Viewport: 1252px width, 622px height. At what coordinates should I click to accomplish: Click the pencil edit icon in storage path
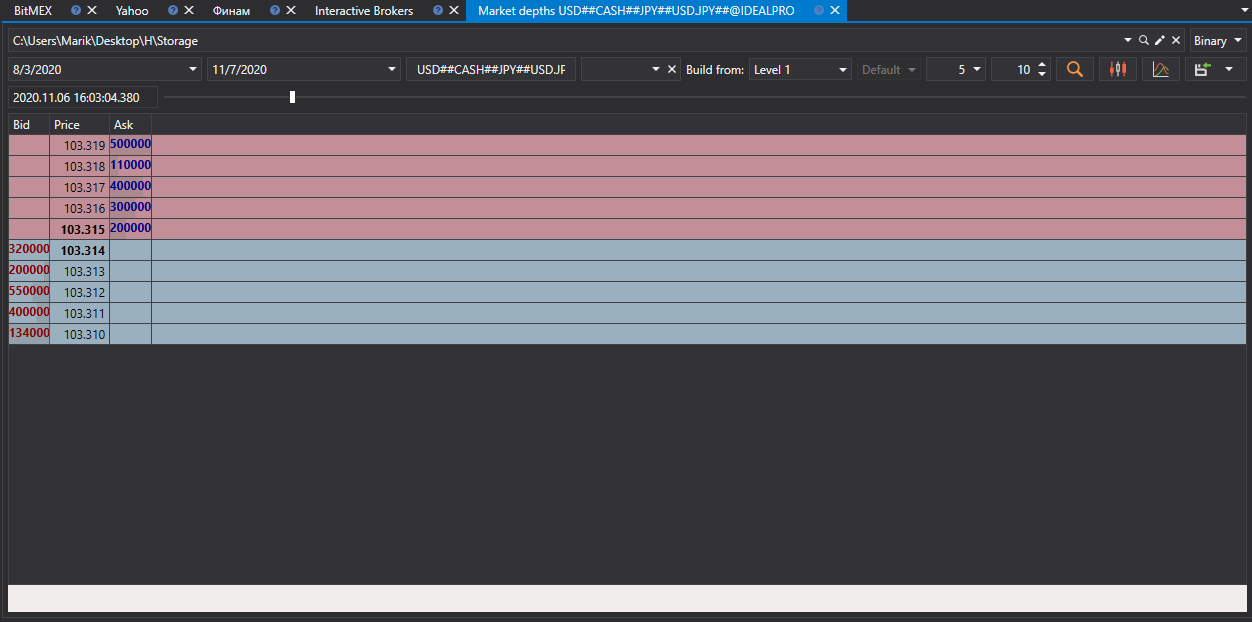(1160, 41)
